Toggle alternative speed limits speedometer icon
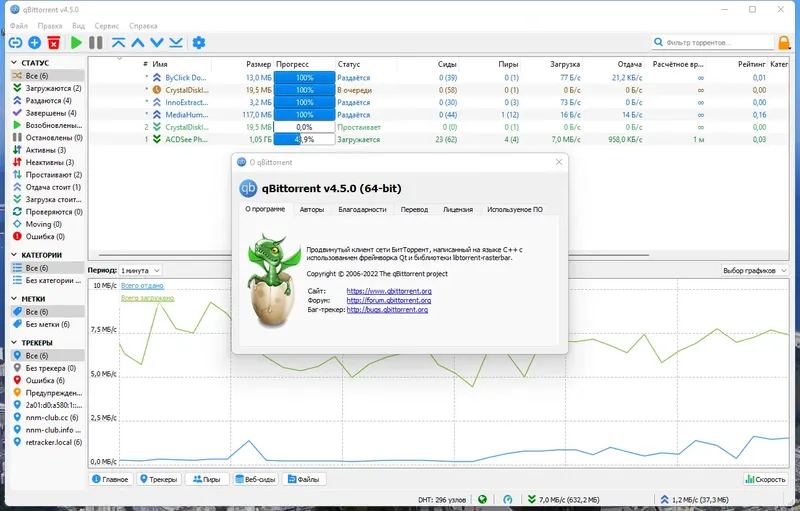 pyautogui.click(x=508, y=500)
